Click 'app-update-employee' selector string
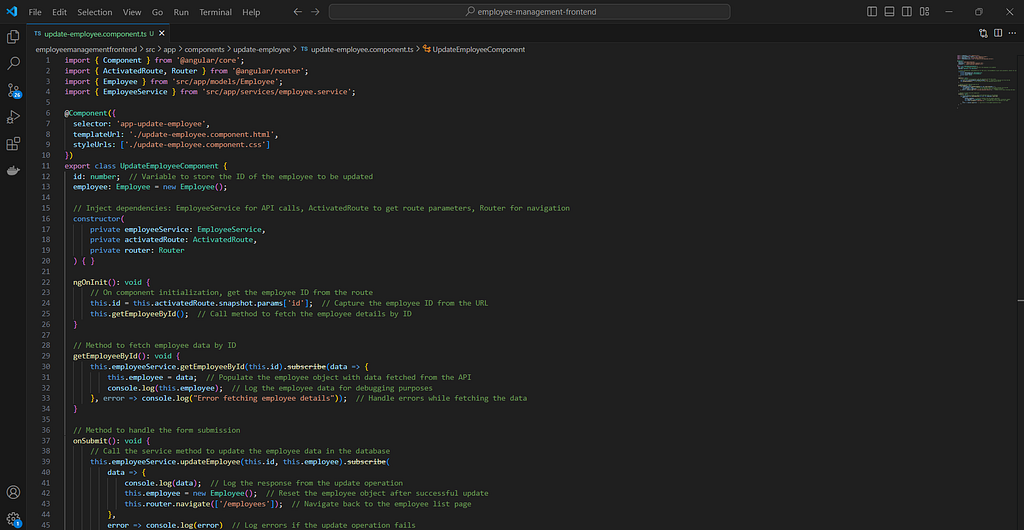 coord(160,123)
